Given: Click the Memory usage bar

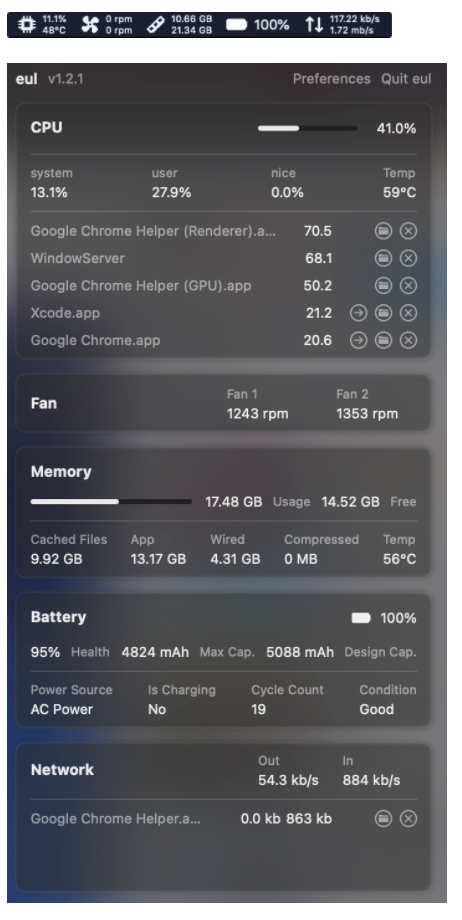Looking at the screenshot, I should coord(111,502).
